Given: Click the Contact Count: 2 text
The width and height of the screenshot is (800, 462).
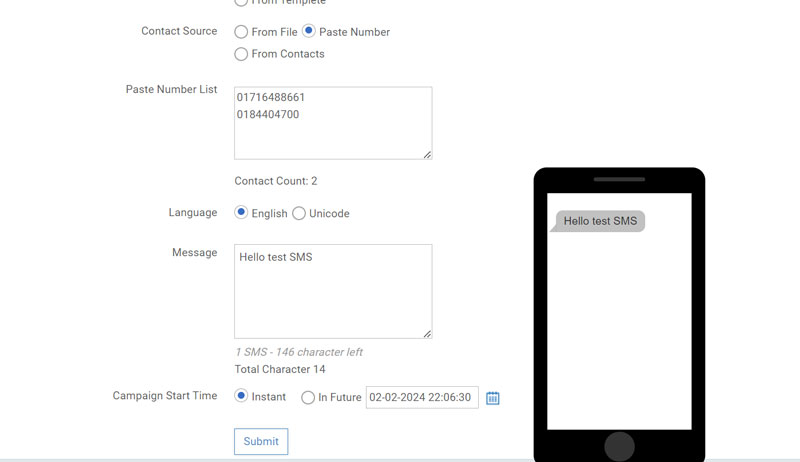Looking at the screenshot, I should 276,181.
